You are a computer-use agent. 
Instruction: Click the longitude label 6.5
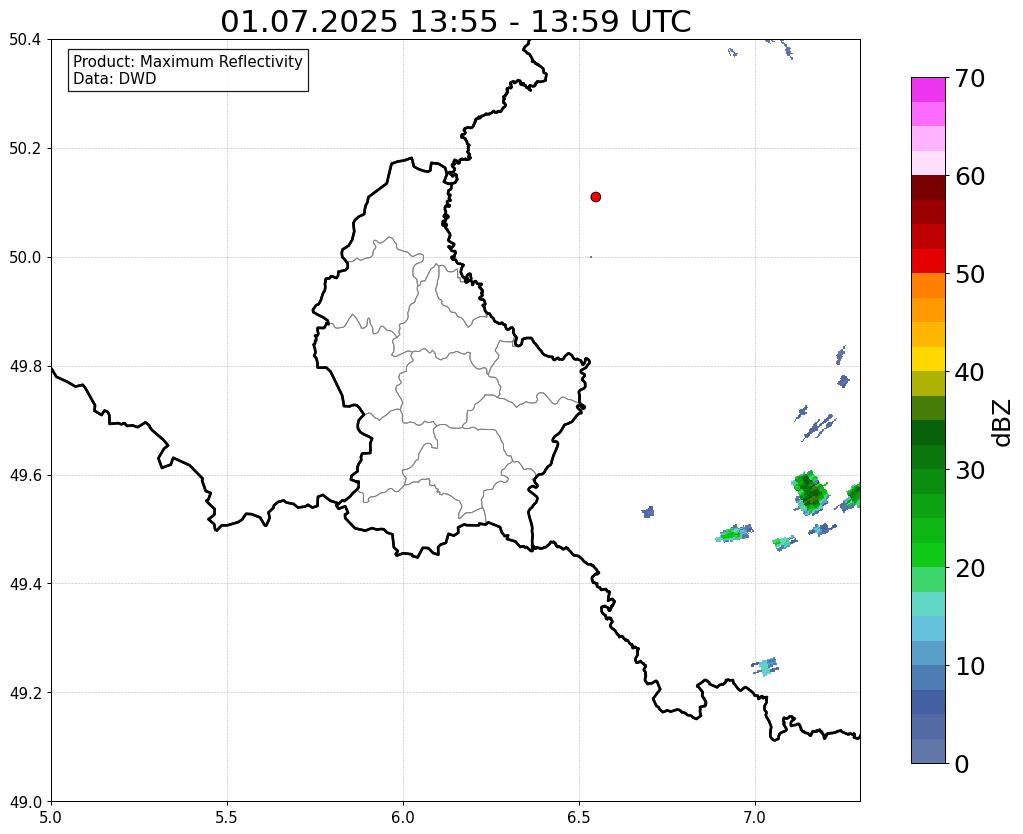(x=579, y=817)
